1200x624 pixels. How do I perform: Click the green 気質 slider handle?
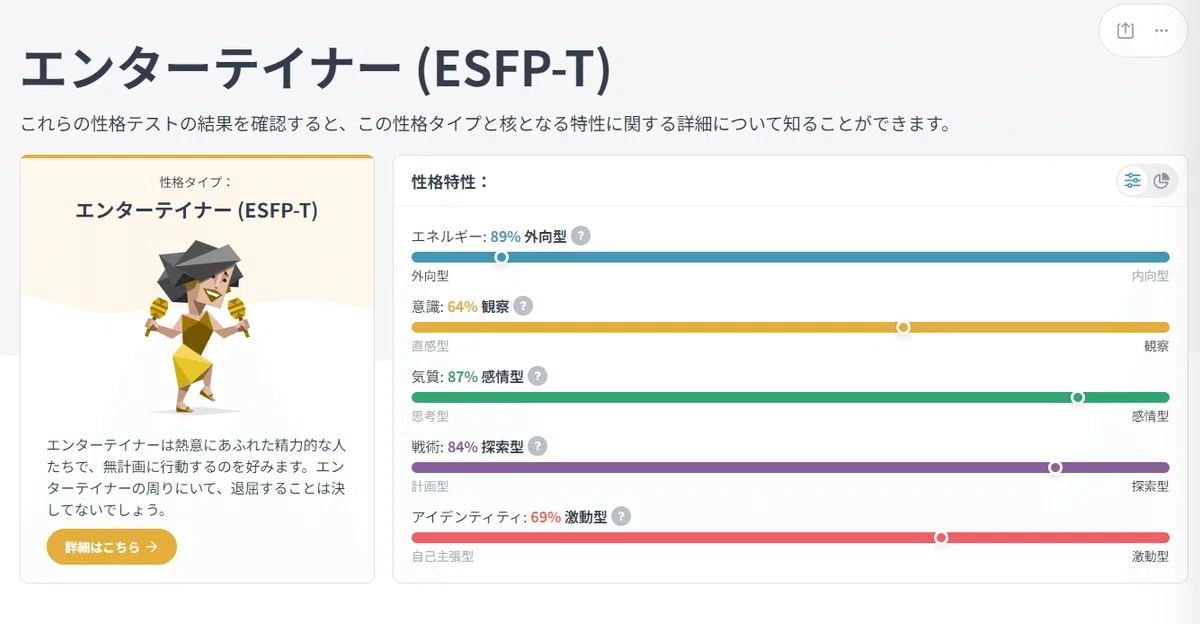coord(1078,397)
